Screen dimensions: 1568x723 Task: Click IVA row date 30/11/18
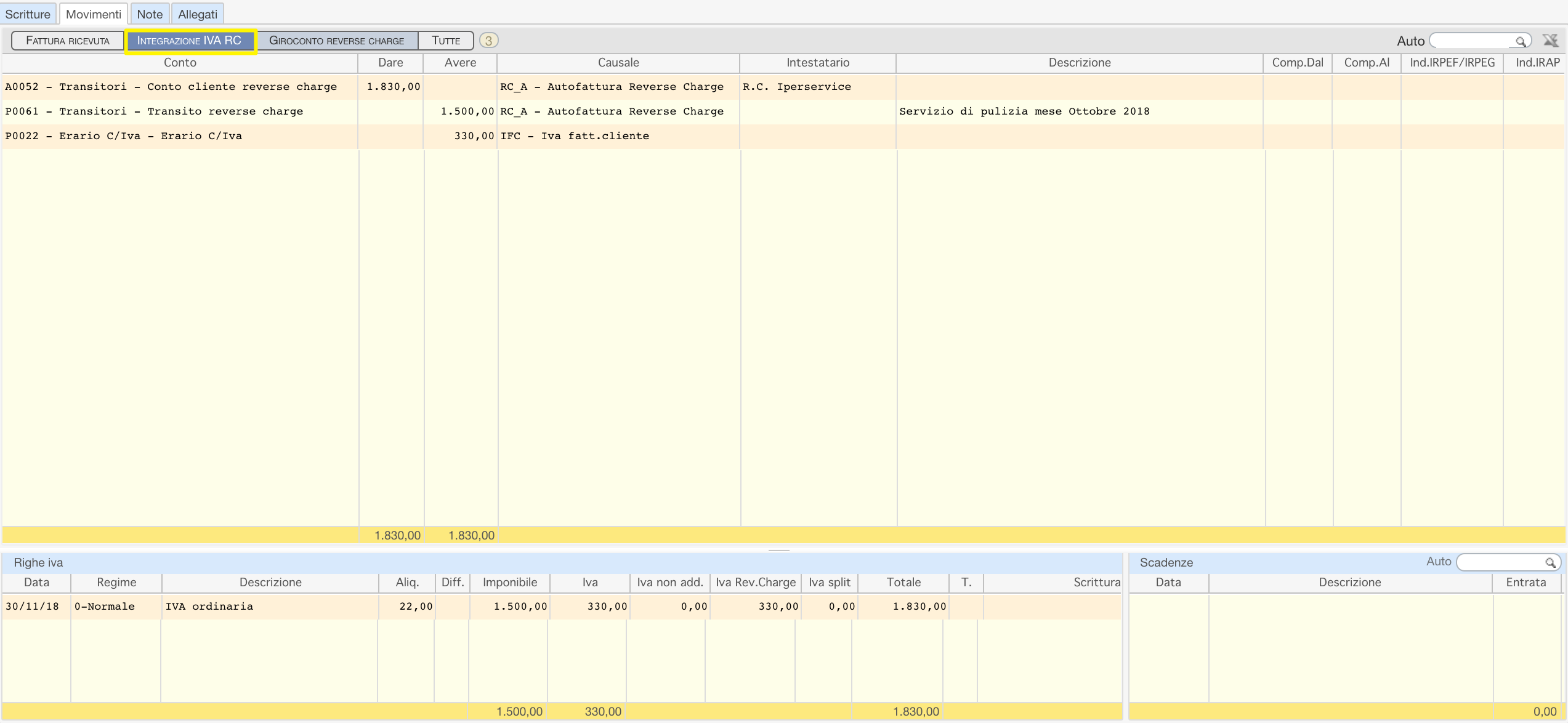click(32, 607)
